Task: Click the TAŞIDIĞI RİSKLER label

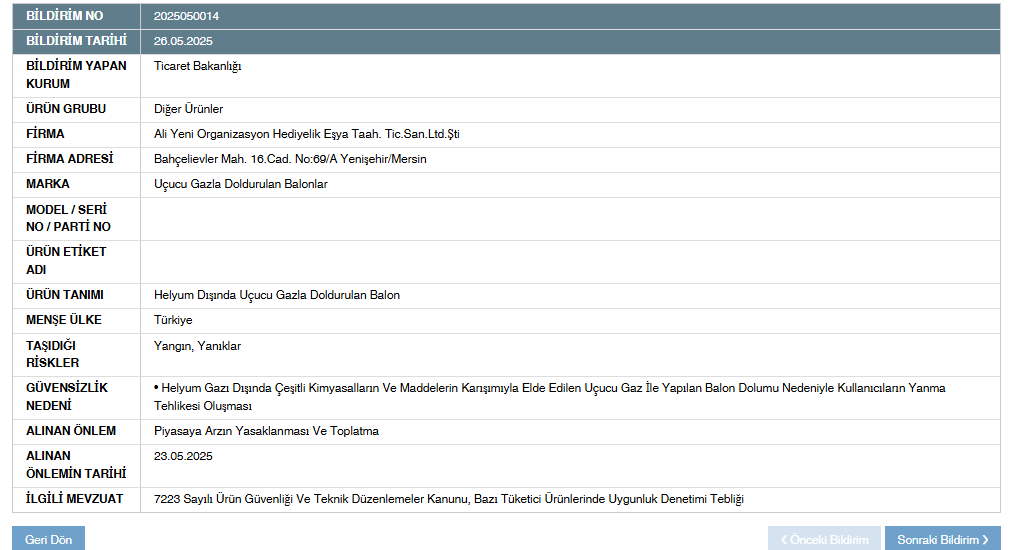Action: click(x=53, y=354)
